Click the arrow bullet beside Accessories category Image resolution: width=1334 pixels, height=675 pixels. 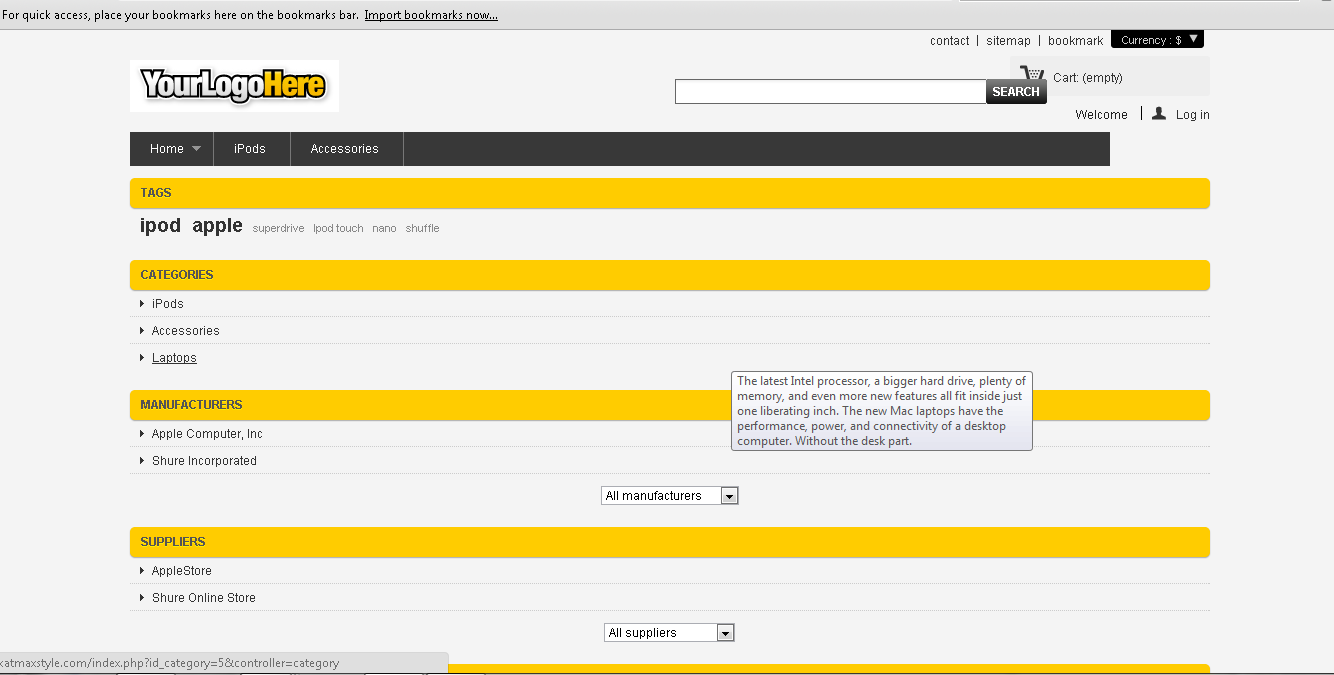(x=142, y=331)
